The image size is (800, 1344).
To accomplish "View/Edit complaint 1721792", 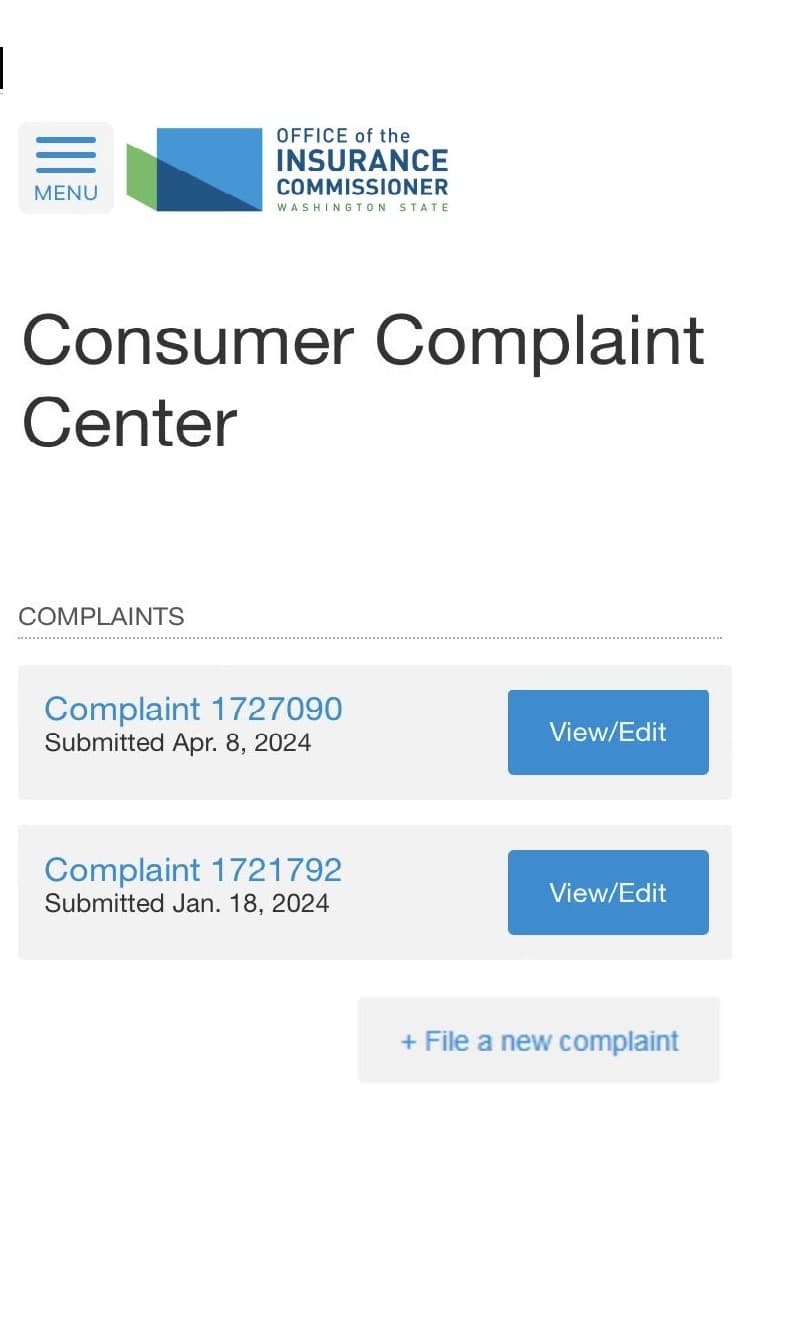I will [x=608, y=892].
